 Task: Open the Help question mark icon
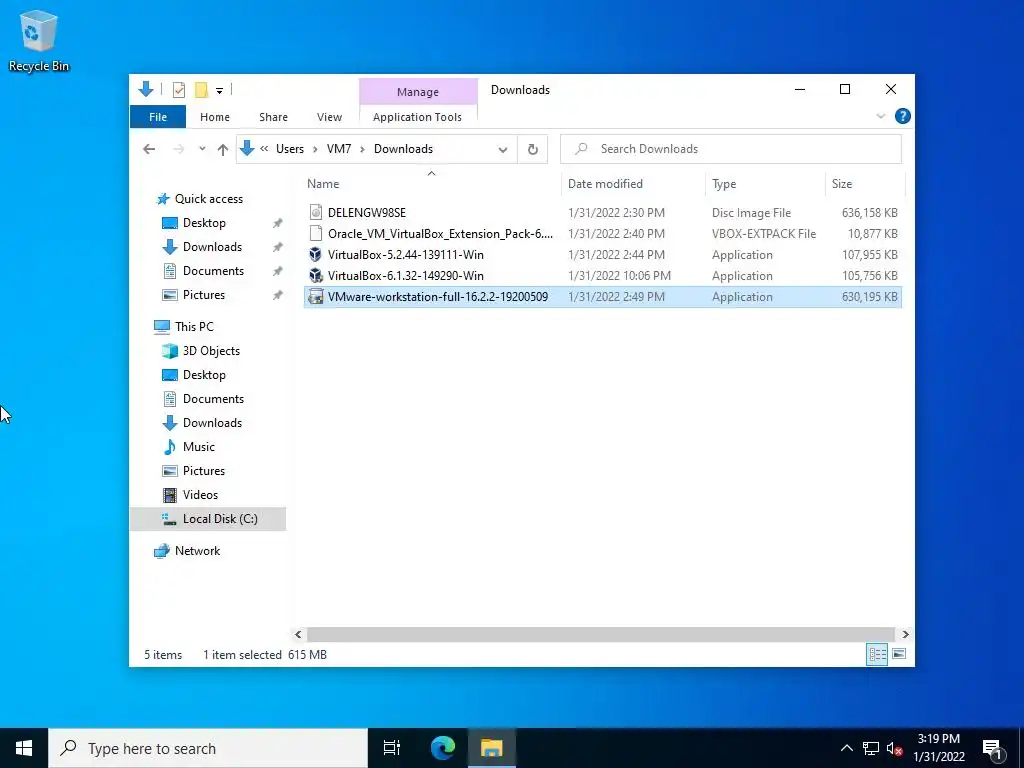point(903,116)
